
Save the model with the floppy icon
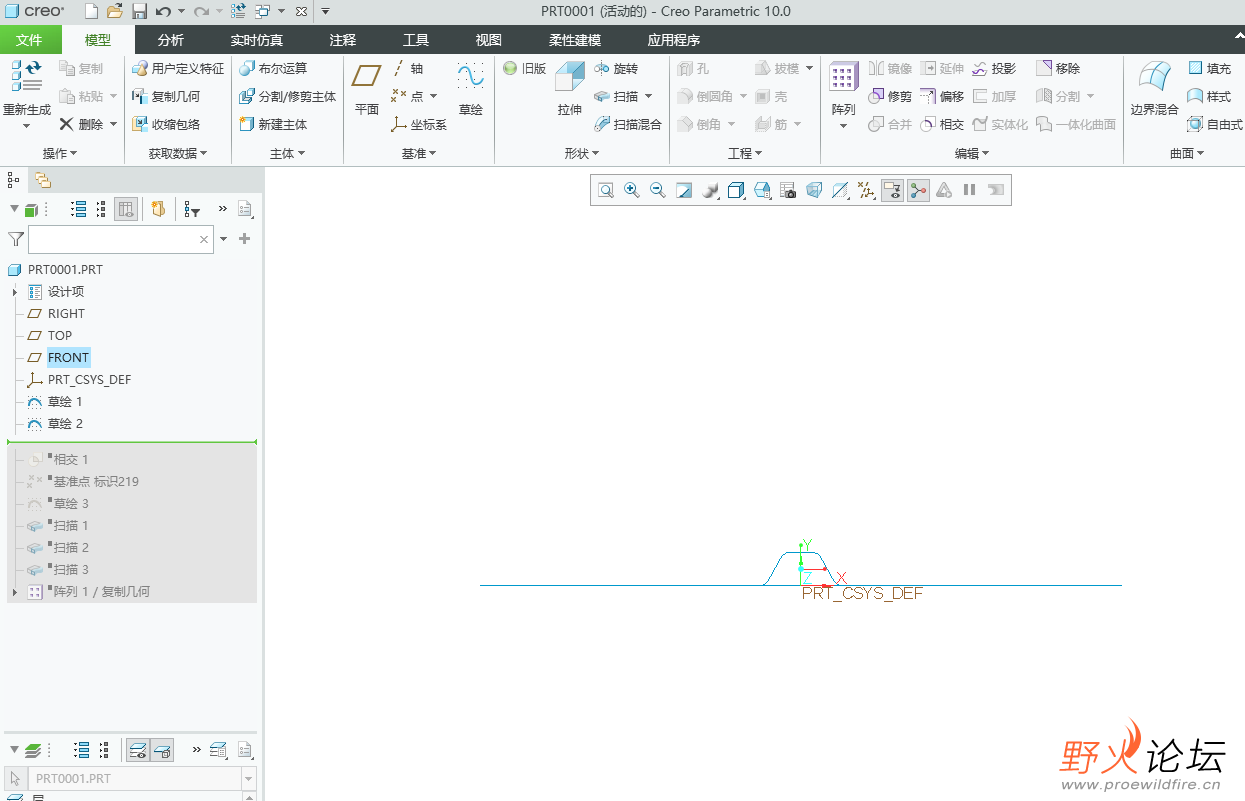pyautogui.click(x=139, y=11)
